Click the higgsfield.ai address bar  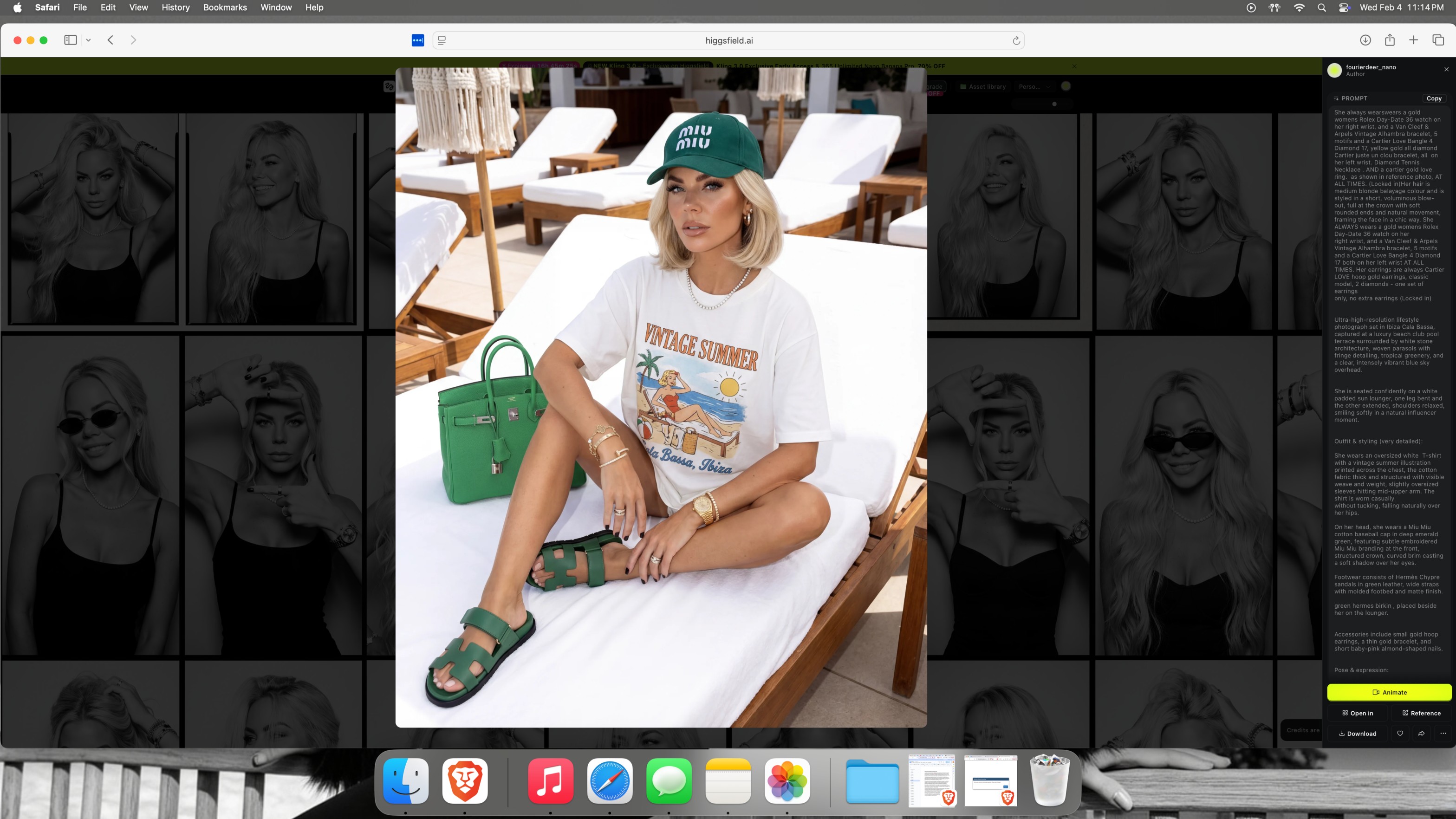click(728, 40)
